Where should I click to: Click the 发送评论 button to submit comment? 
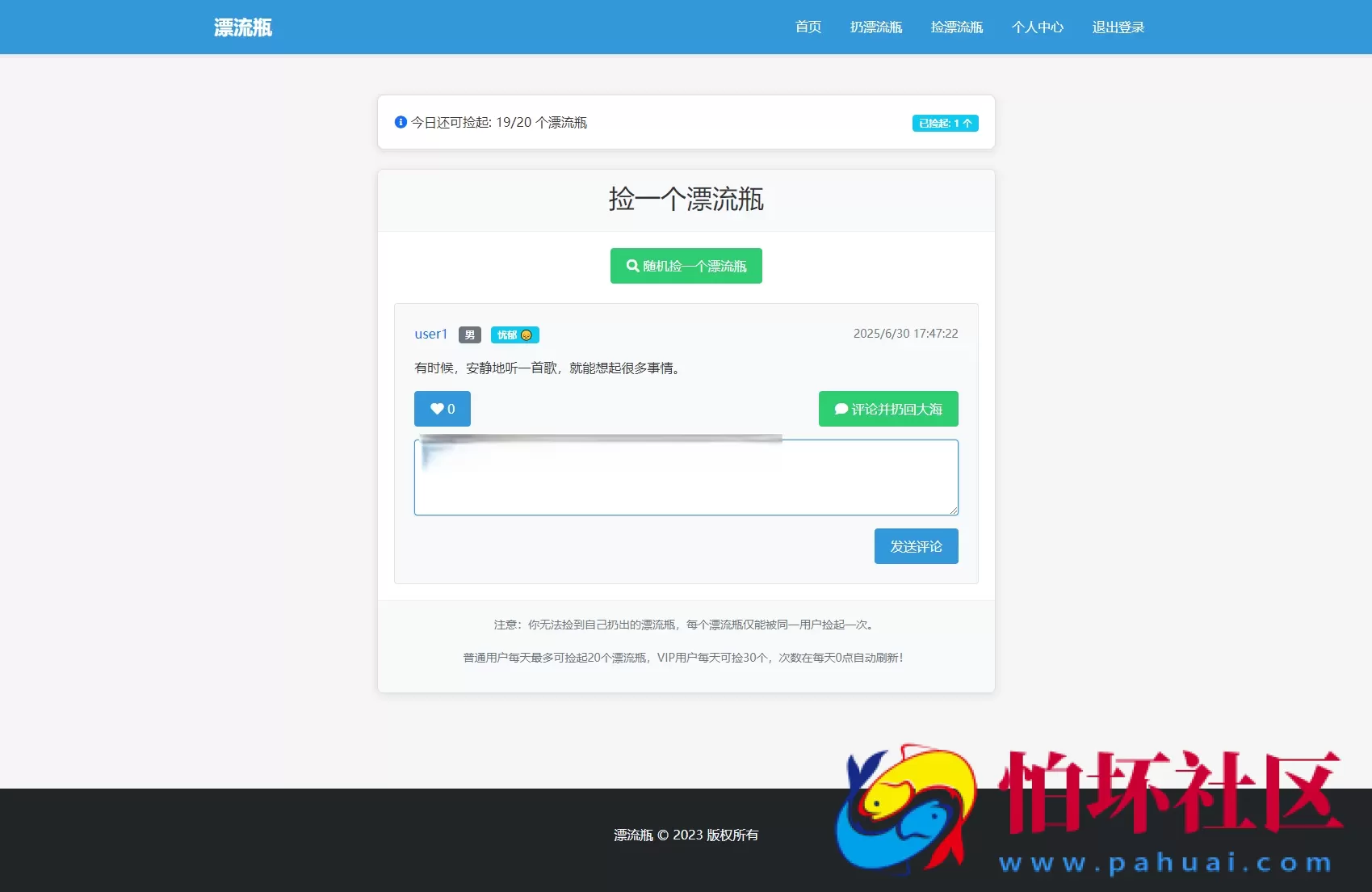coord(916,545)
